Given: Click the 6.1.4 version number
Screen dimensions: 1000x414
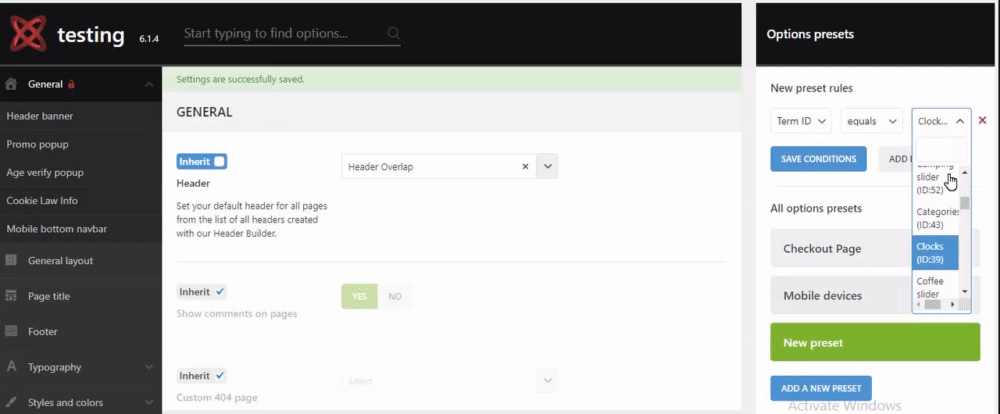Looking at the screenshot, I should [x=149, y=39].
